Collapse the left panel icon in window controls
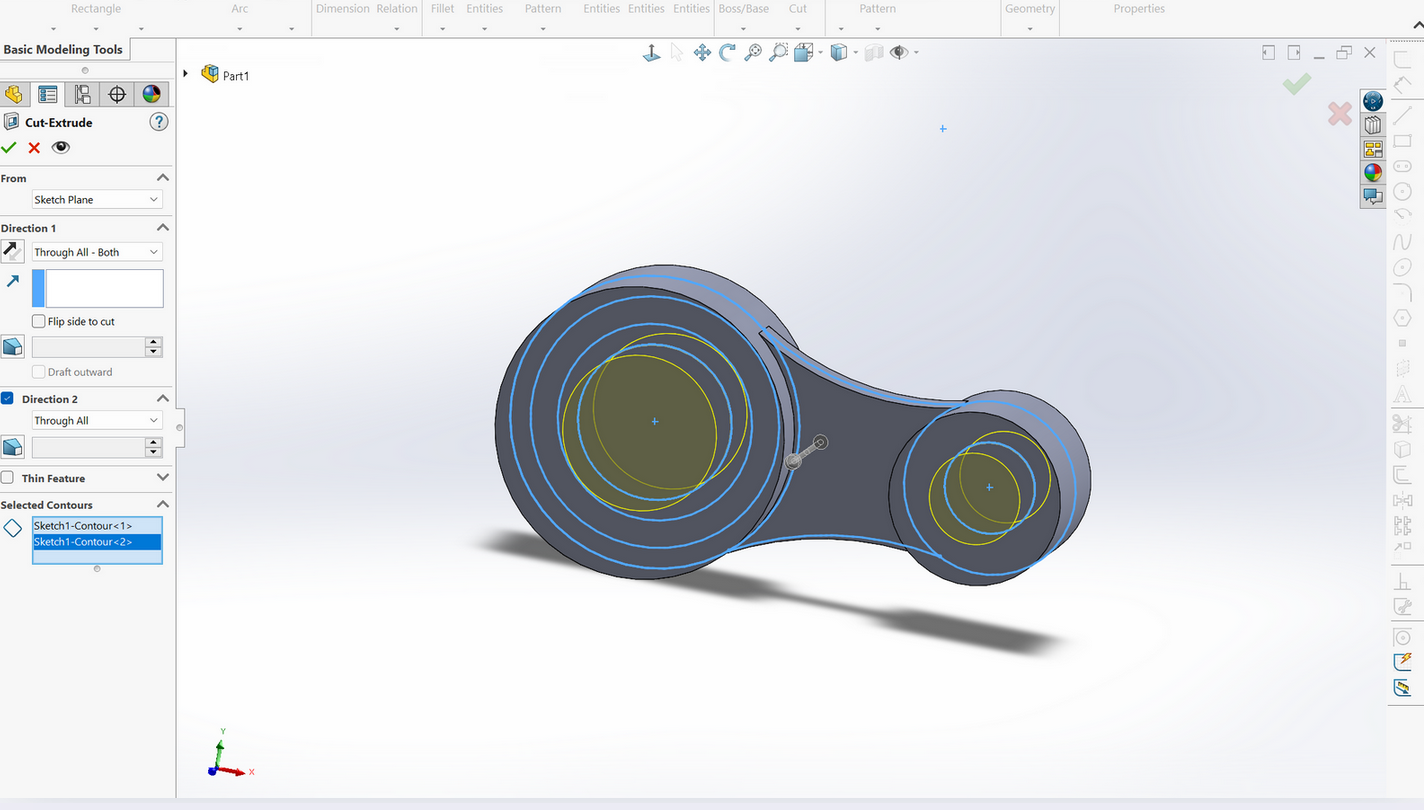This screenshot has width=1424, height=810. pos(1268,53)
